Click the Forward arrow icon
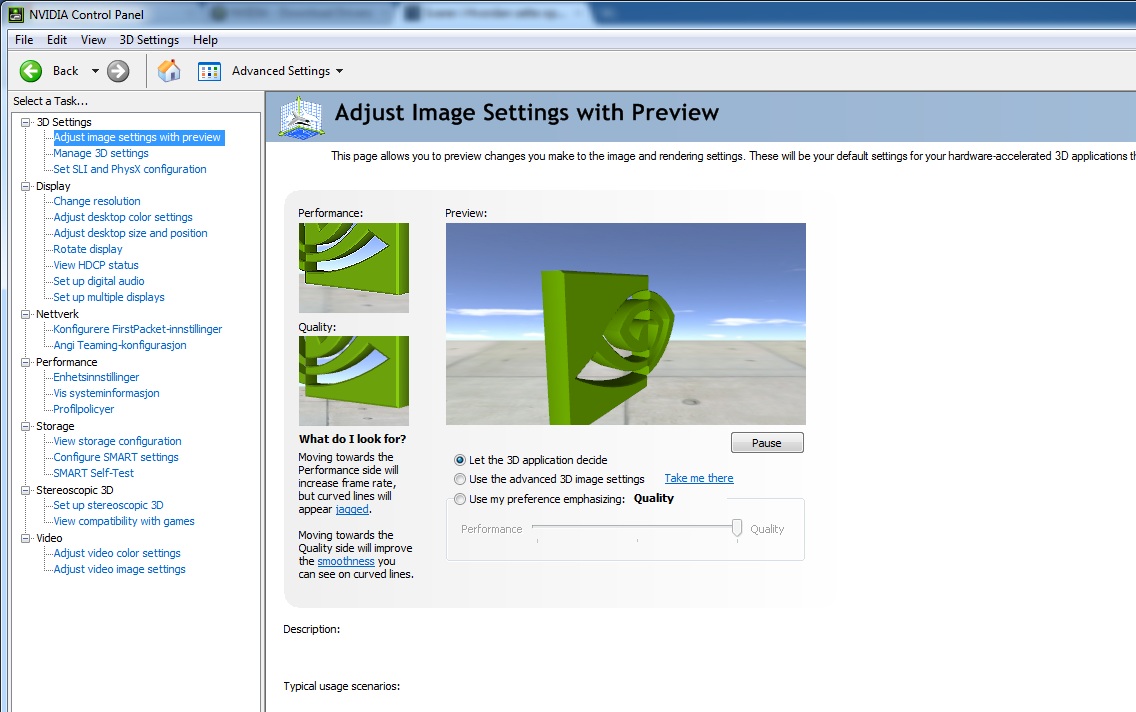1136x712 pixels. 118,71
